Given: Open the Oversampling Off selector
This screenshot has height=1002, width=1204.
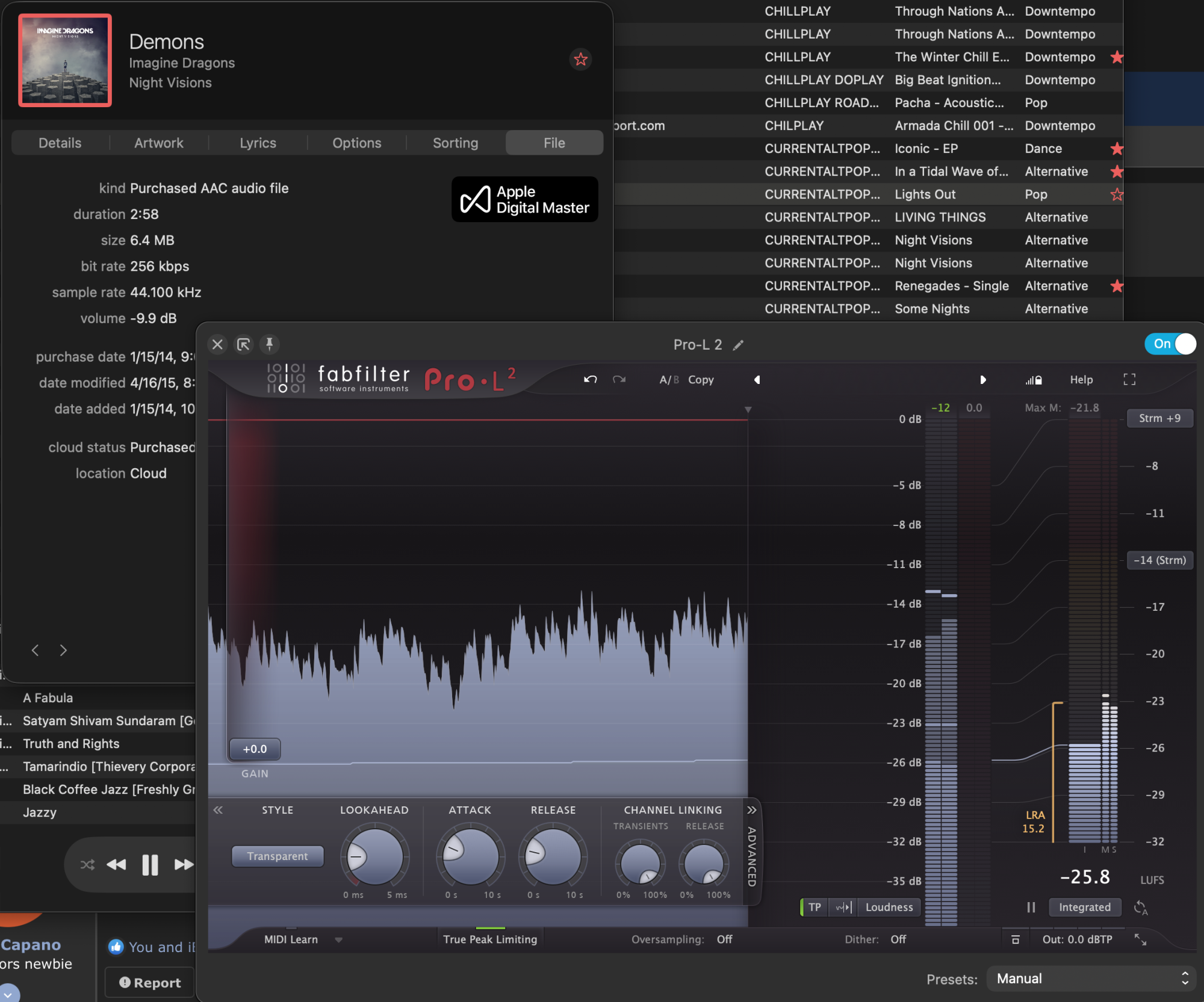Looking at the screenshot, I should tap(724, 939).
